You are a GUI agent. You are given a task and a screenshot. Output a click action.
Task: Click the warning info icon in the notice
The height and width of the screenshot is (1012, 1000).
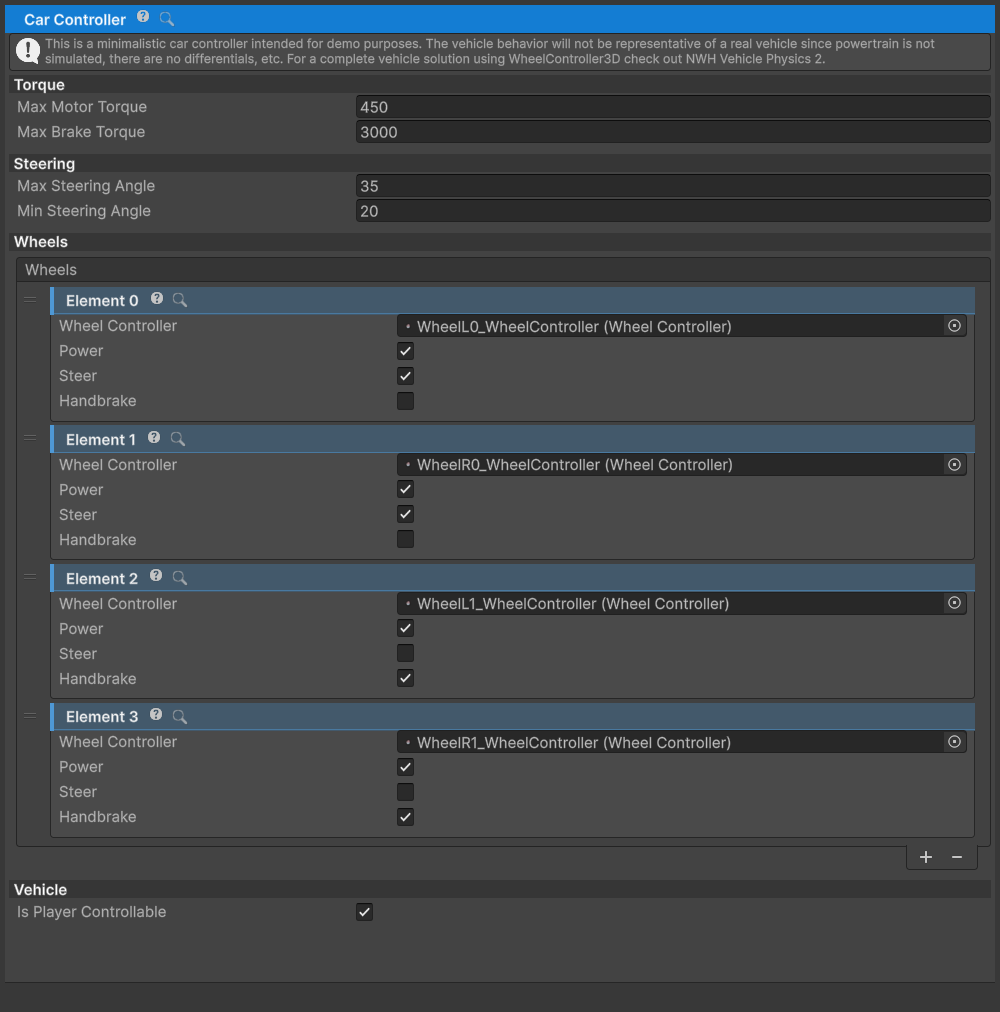coord(28,50)
